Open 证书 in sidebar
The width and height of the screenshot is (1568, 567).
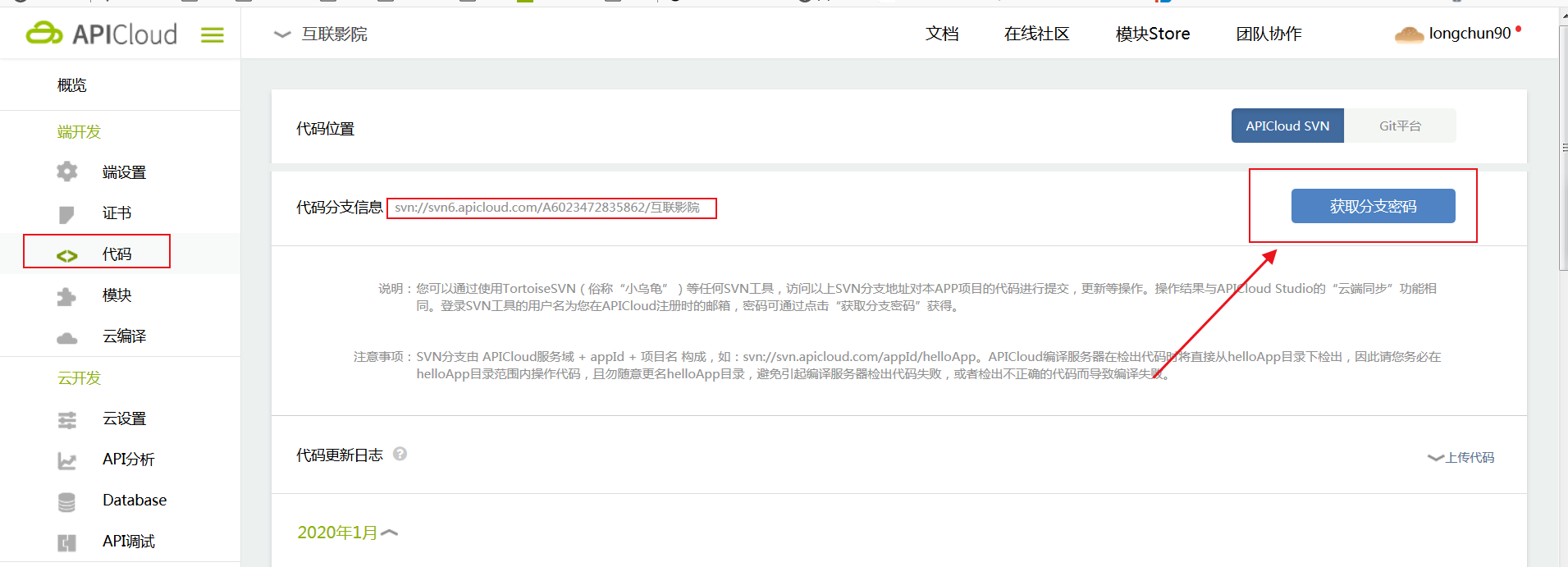tap(117, 213)
